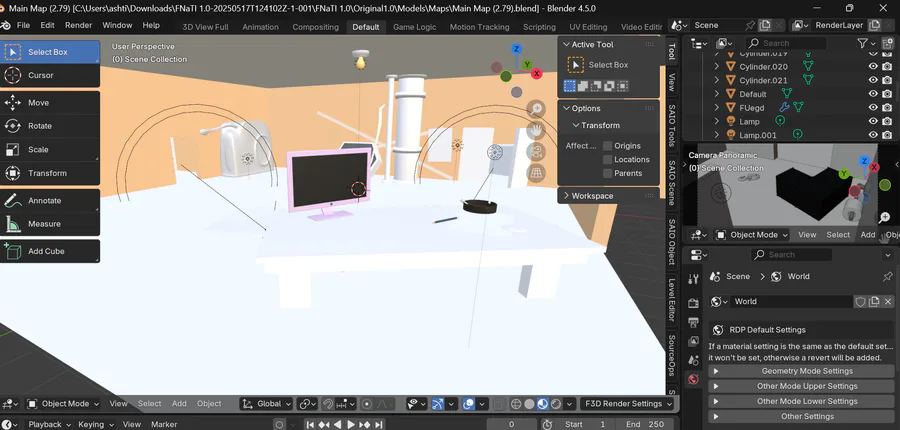Switch to wireframe viewport shading

pyautogui.click(x=516, y=404)
